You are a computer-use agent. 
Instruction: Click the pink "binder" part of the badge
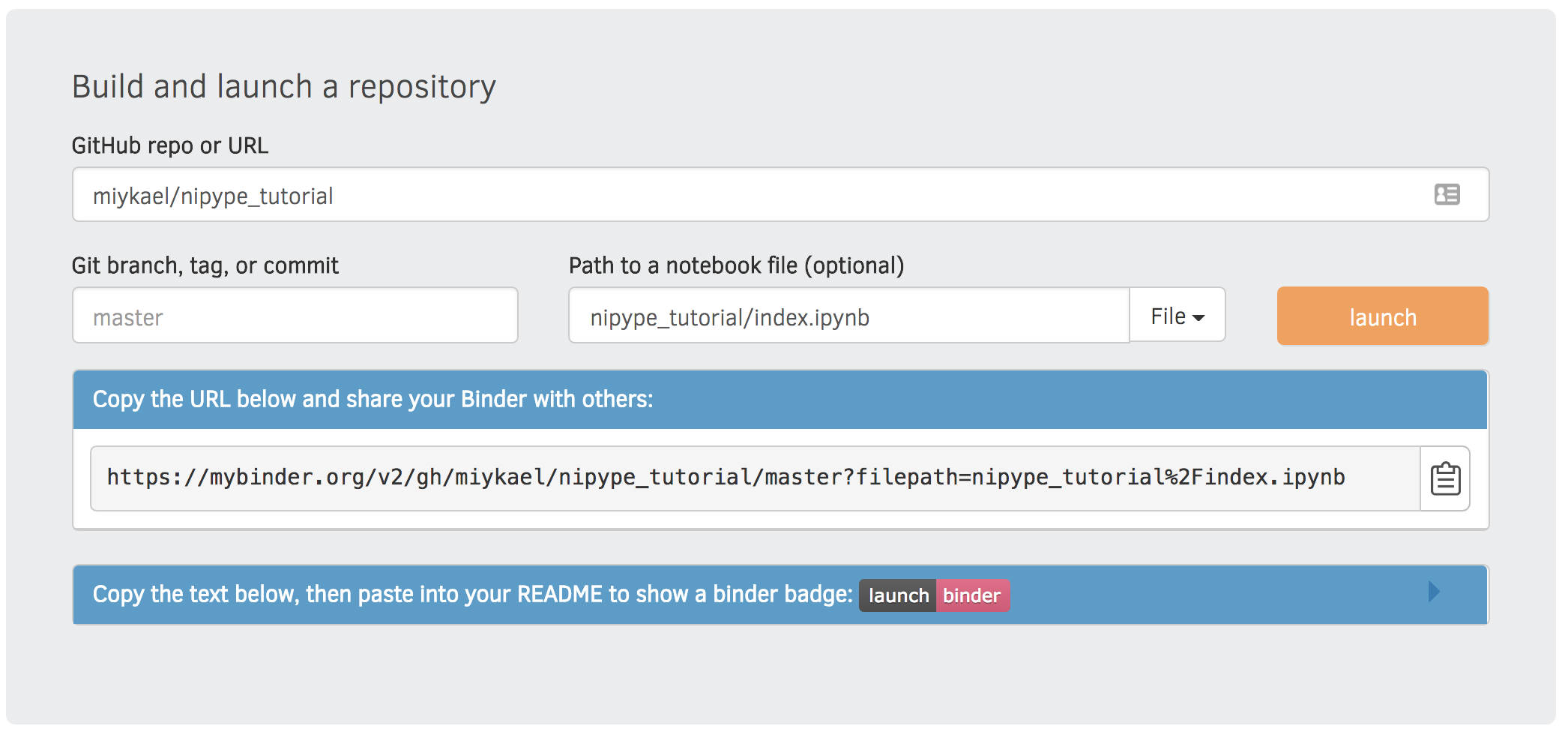pyautogui.click(x=972, y=595)
